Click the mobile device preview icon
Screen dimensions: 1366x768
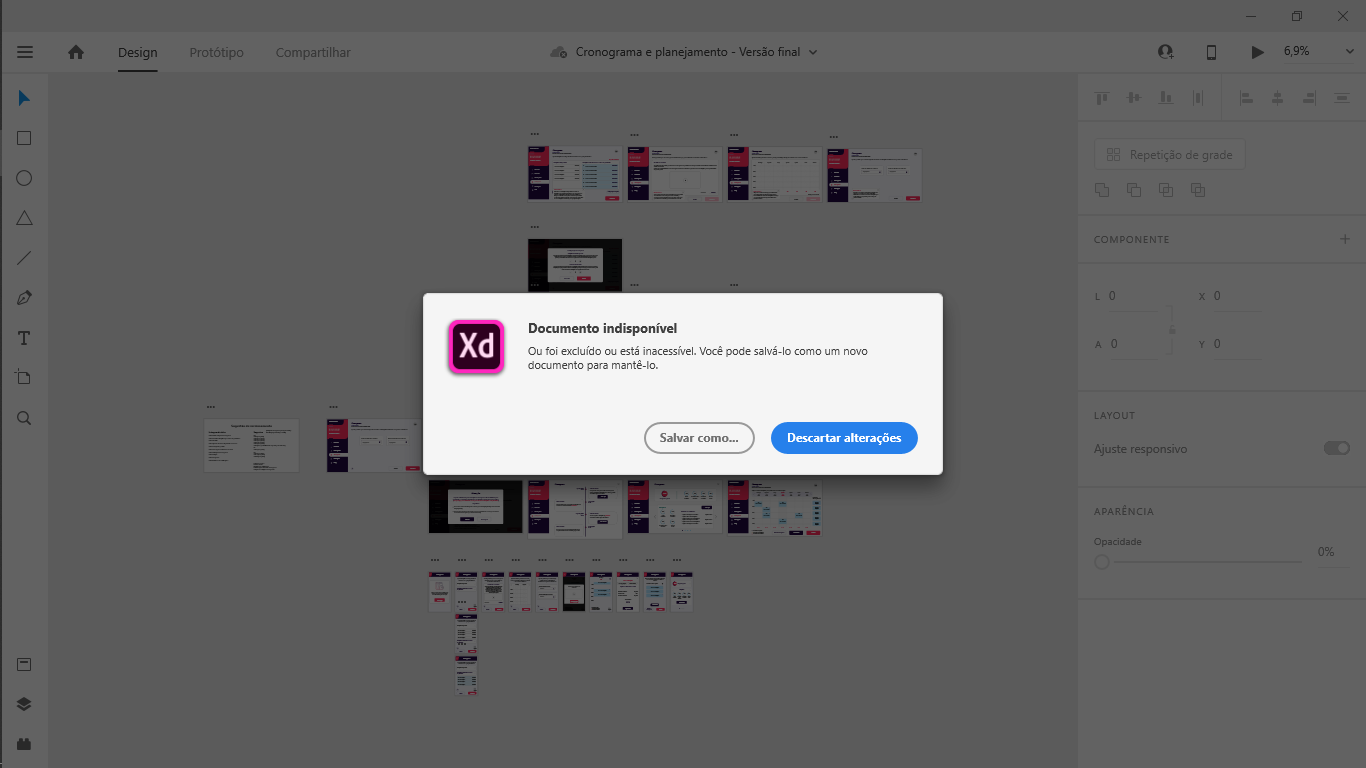[x=1210, y=51]
